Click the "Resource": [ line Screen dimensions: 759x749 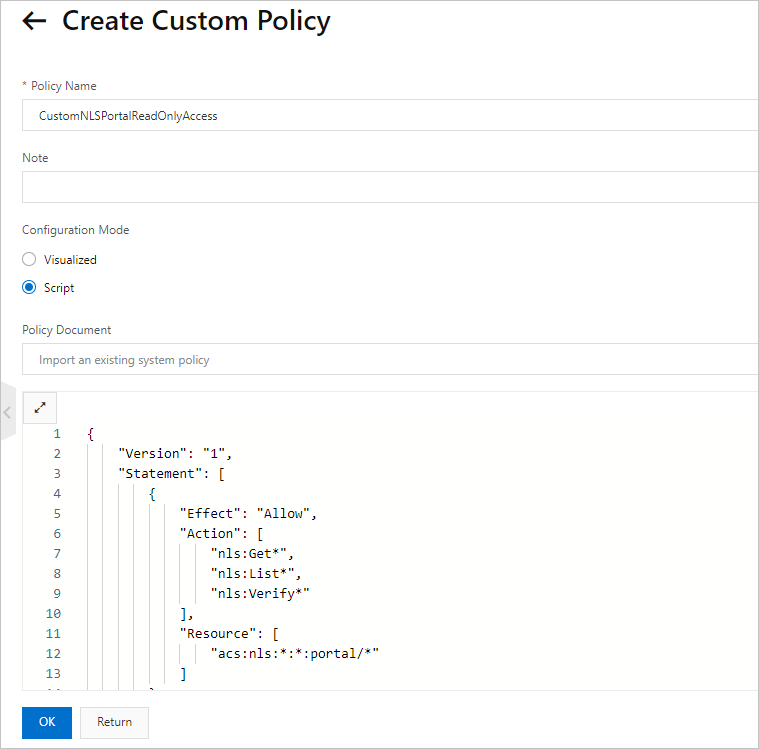pyautogui.click(x=229, y=634)
